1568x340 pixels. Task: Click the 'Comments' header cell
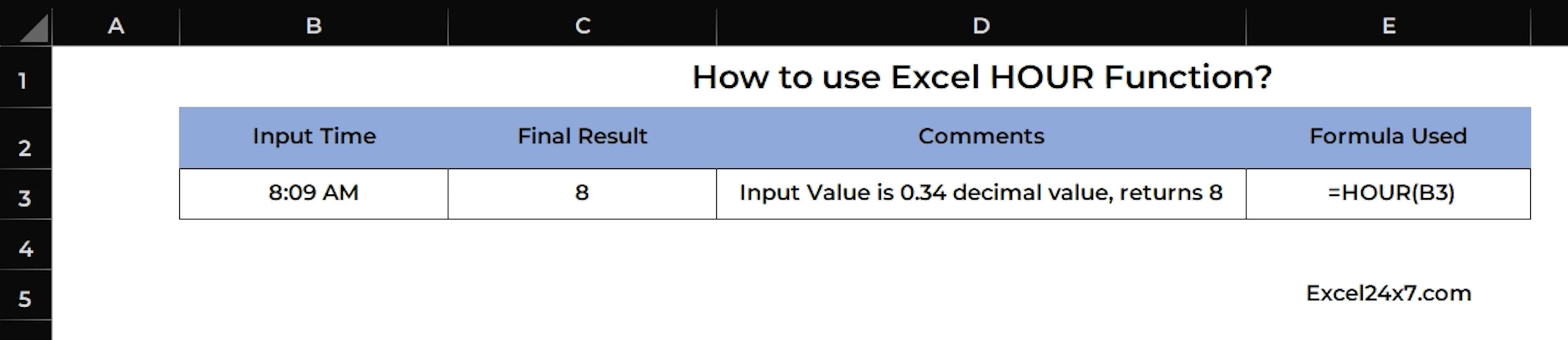pyautogui.click(x=980, y=136)
